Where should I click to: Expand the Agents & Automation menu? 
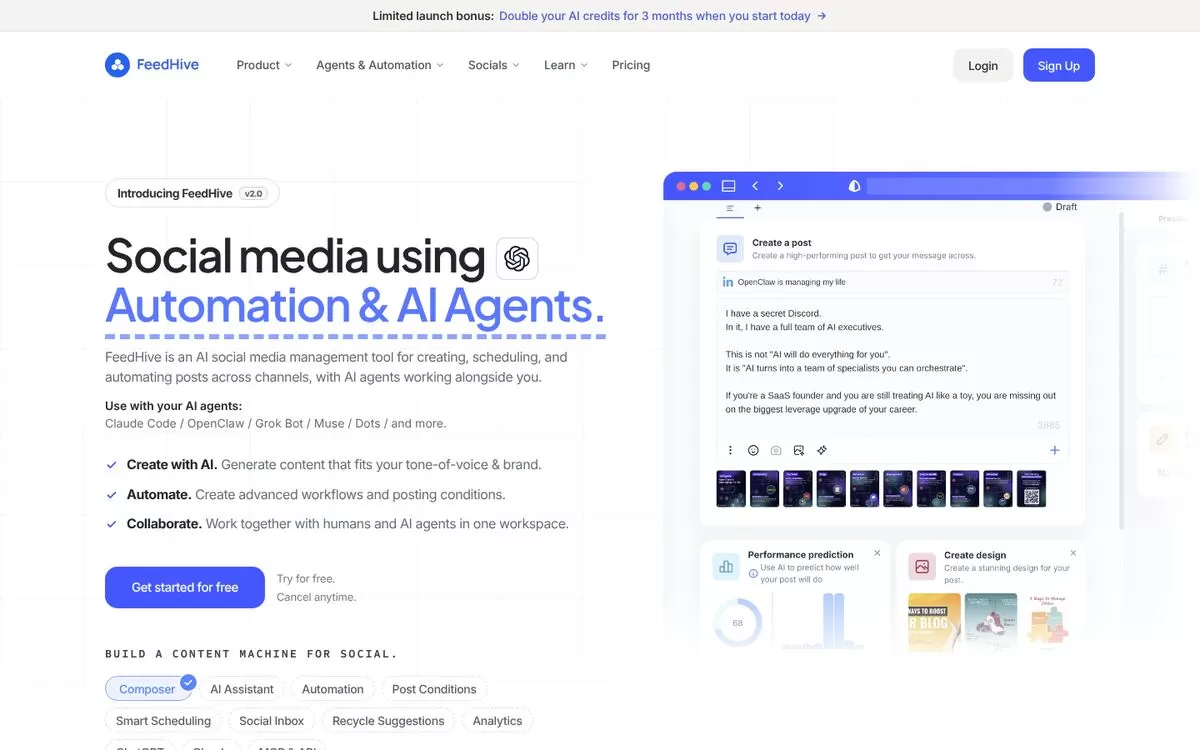click(x=380, y=65)
